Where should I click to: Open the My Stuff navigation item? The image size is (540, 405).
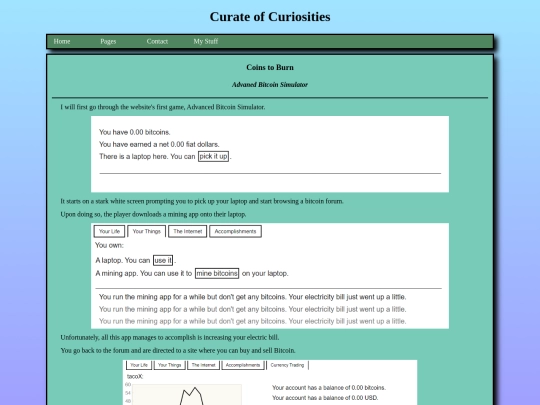(x=206, y=41)
